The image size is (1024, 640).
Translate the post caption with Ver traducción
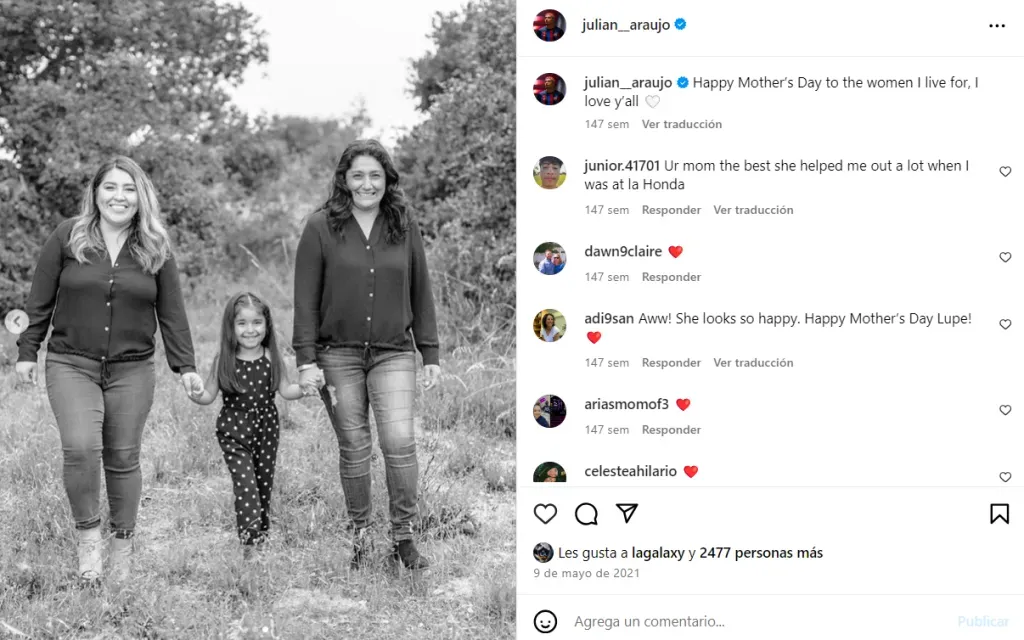(682, 124)
